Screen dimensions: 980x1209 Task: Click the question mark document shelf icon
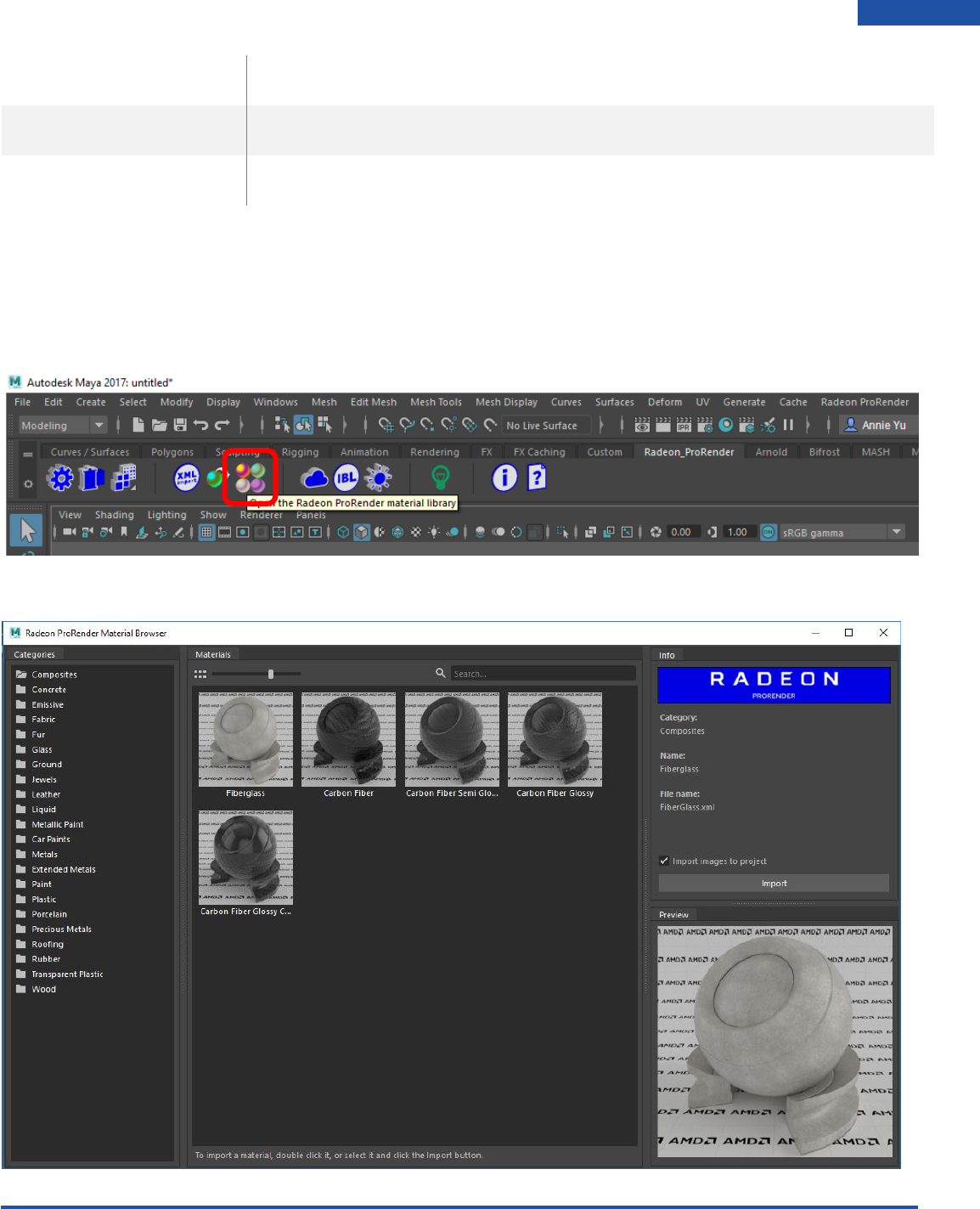click(537, 478)
